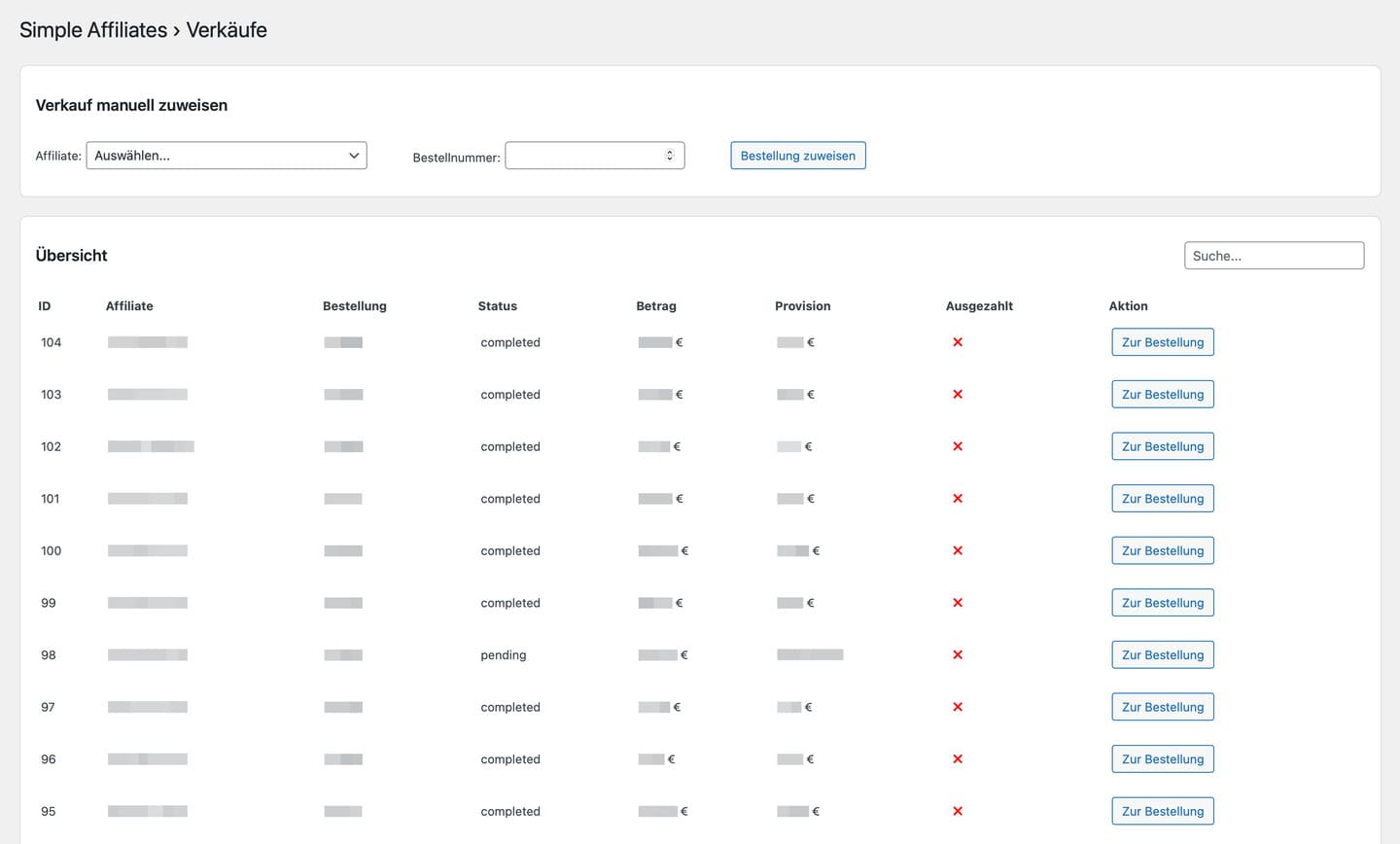Click the red X for sale 99
Viewport: 1400px width, 844px height.
[x=958, y=603]
